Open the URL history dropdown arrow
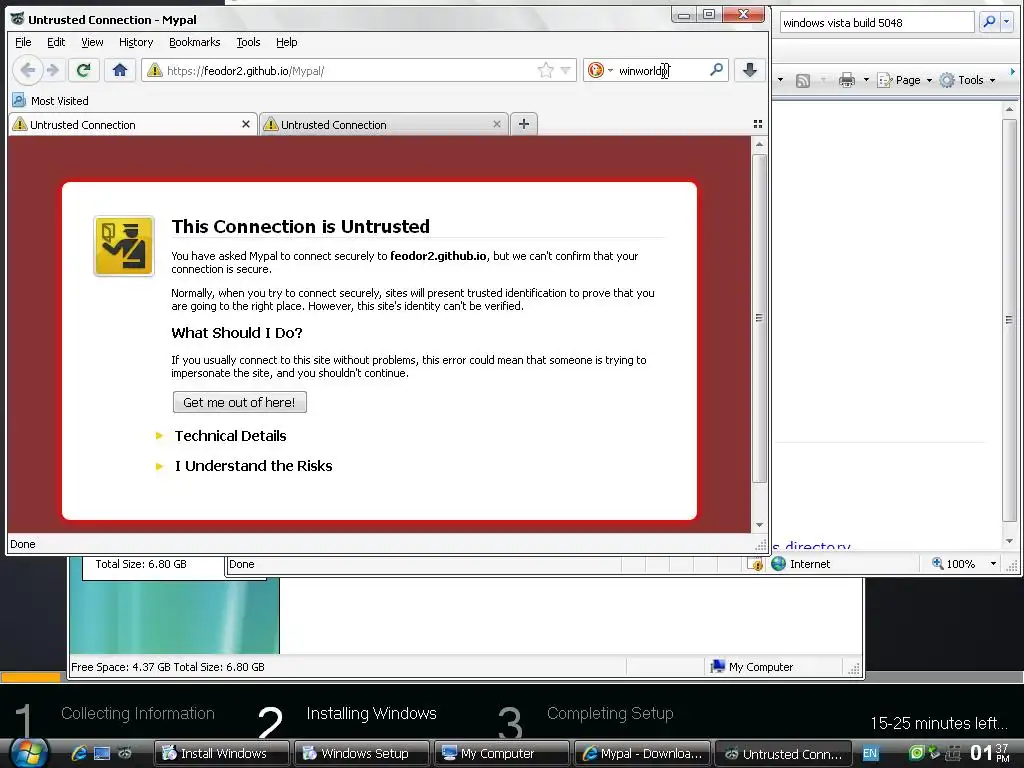Screen dimensions: 1024x768 pos(566,71)
